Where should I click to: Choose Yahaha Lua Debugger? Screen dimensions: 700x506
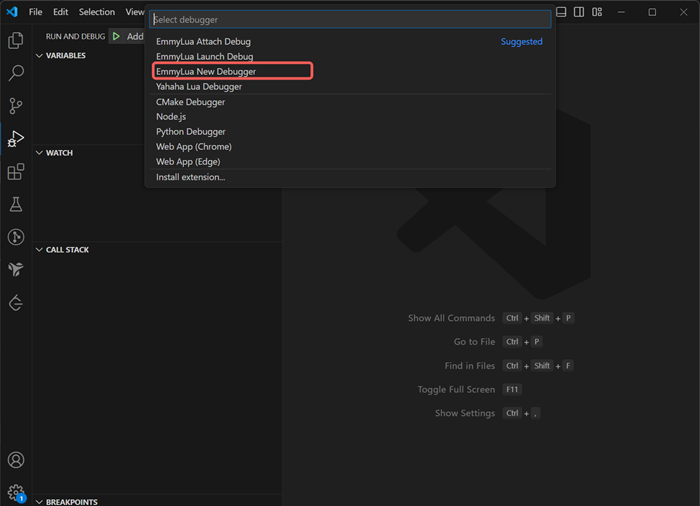click(350, 87)
